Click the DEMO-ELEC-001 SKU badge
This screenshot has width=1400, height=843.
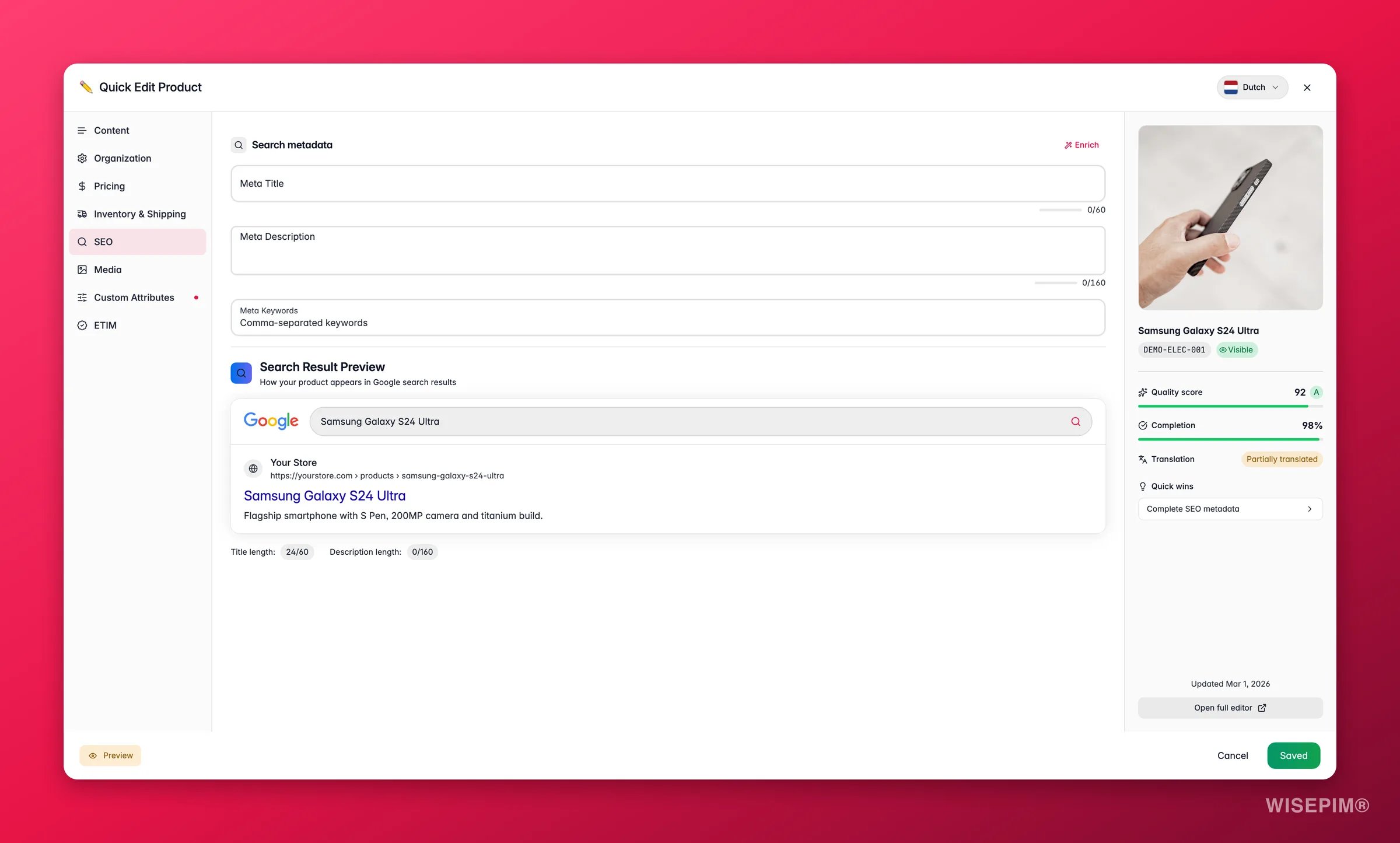pyautogui.click(x=1174, y=350)
